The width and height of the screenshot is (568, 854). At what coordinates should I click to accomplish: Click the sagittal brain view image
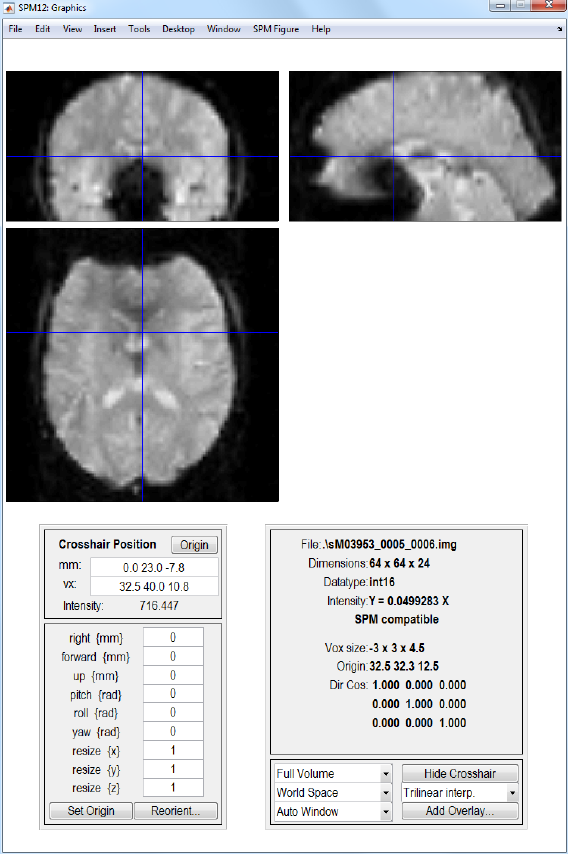[x=425, y=146]
